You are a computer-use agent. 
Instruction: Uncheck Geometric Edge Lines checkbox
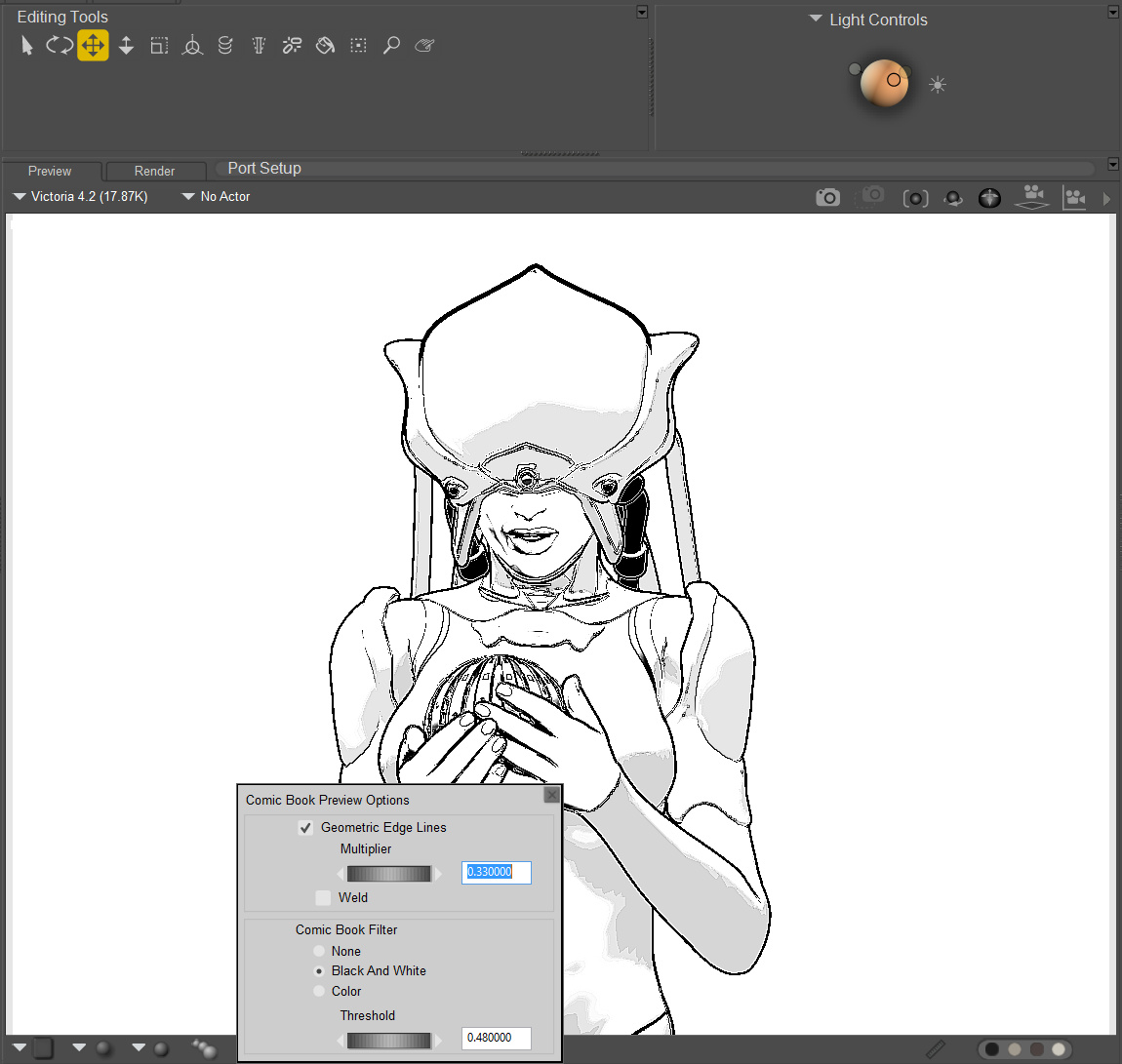305,828
